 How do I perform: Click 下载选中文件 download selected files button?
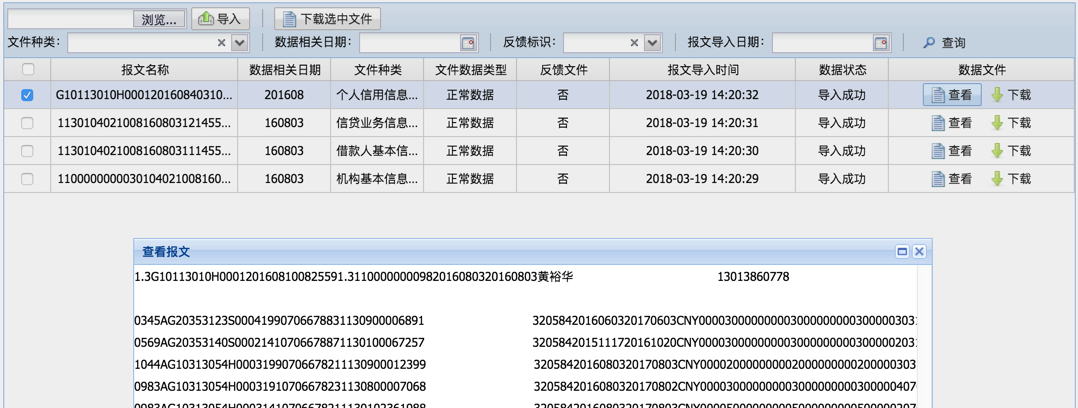(x=327, y=19)
